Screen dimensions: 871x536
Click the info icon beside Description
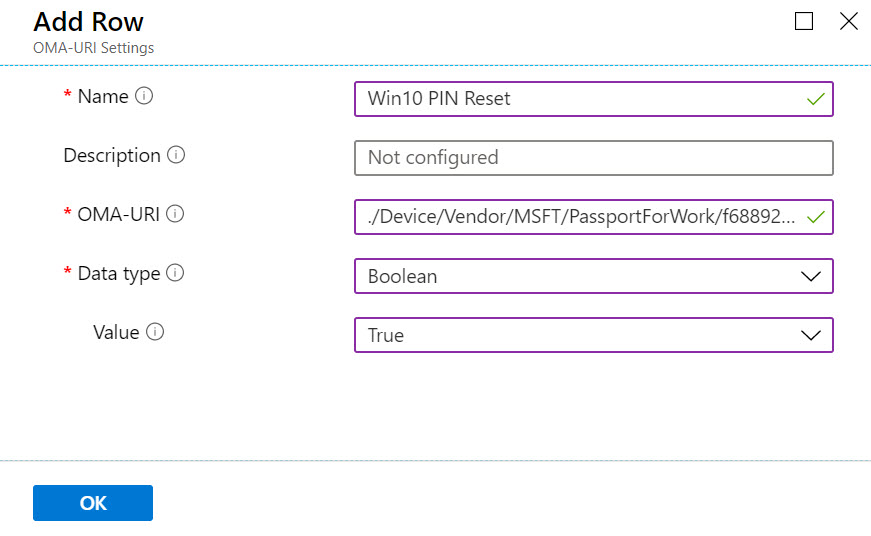tap(176, 155)
